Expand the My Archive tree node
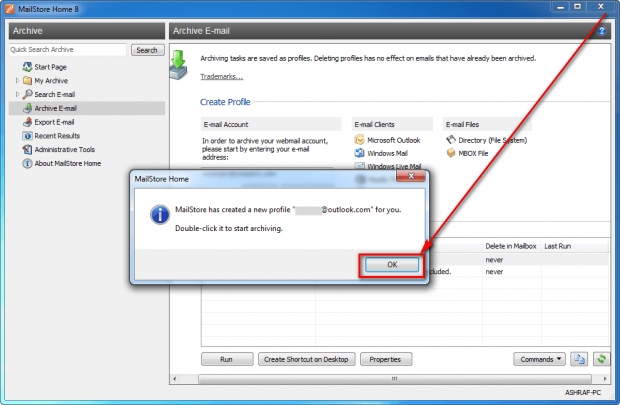The height and width of the screenshot is (405, 620). pos(17,81)
